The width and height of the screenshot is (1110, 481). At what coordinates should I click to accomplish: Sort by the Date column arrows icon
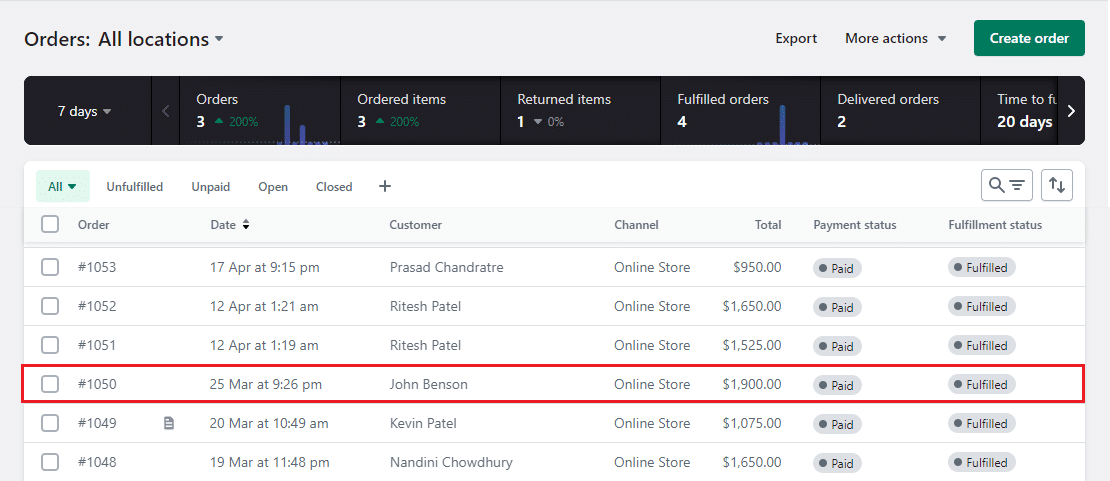pyautogui.click(x=246, y=225)
